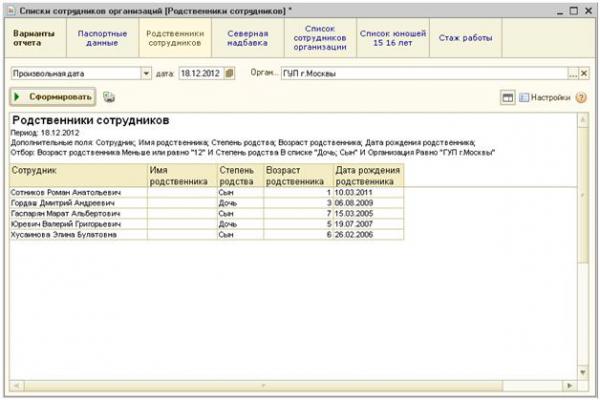The height and width of the screenshot is (400, 600).
Task: Click the report title Родственники сотрудников
Action: (x=91, y=121)
